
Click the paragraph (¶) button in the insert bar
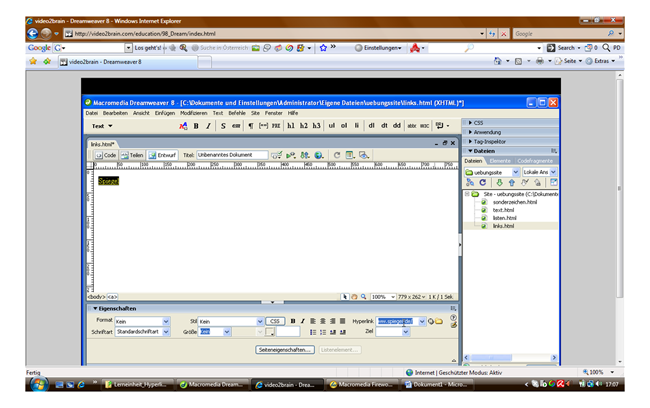(251, 126)
